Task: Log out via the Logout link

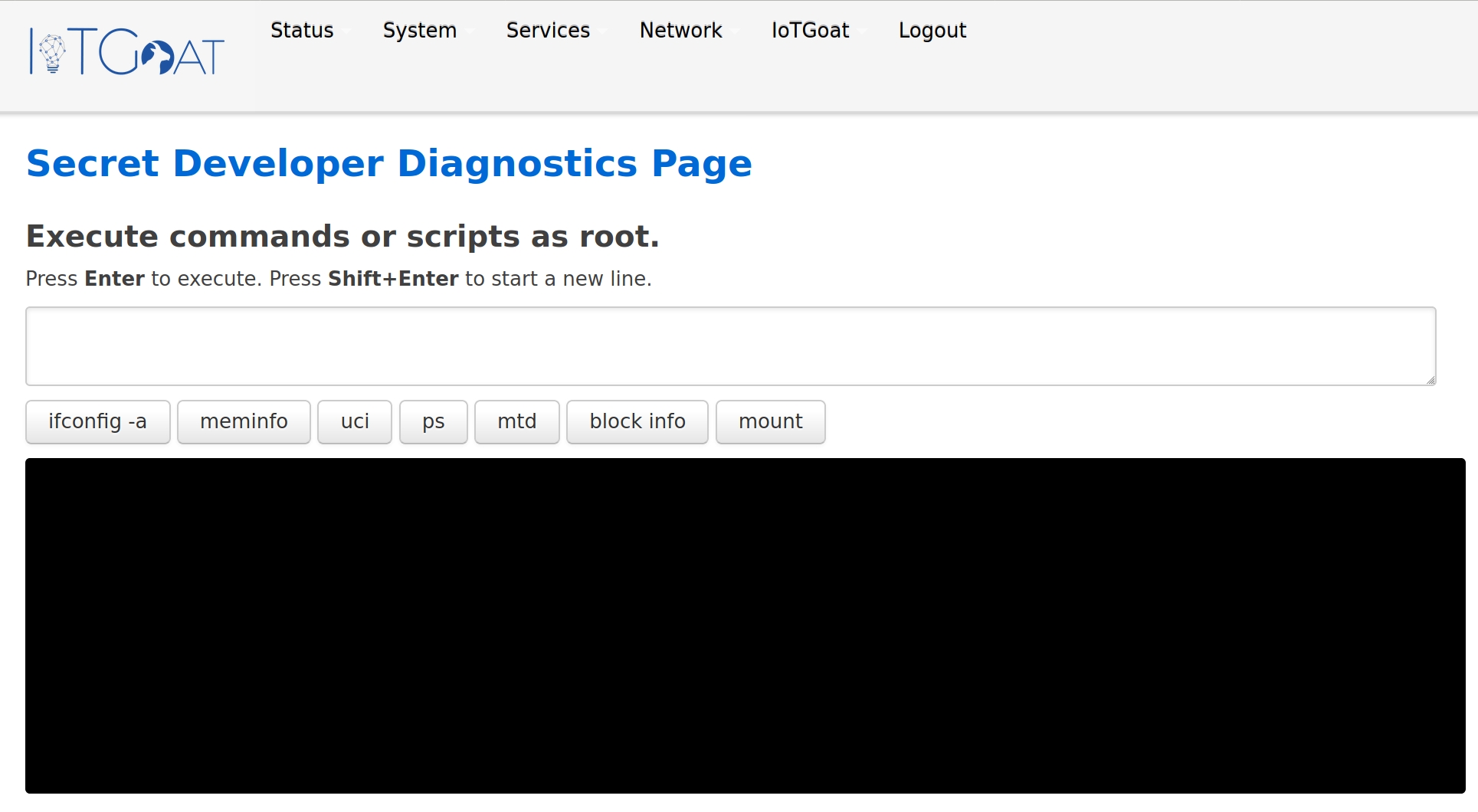Action: (932, 31)
